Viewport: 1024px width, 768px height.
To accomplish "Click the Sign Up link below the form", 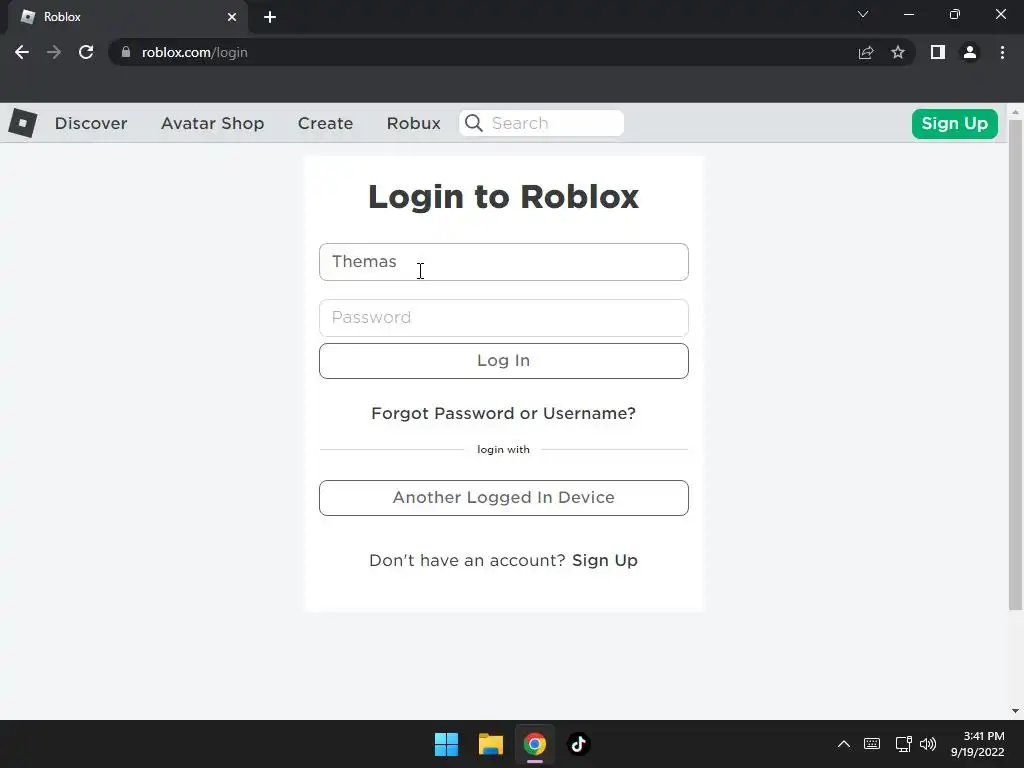I will (x=605, y=560).
